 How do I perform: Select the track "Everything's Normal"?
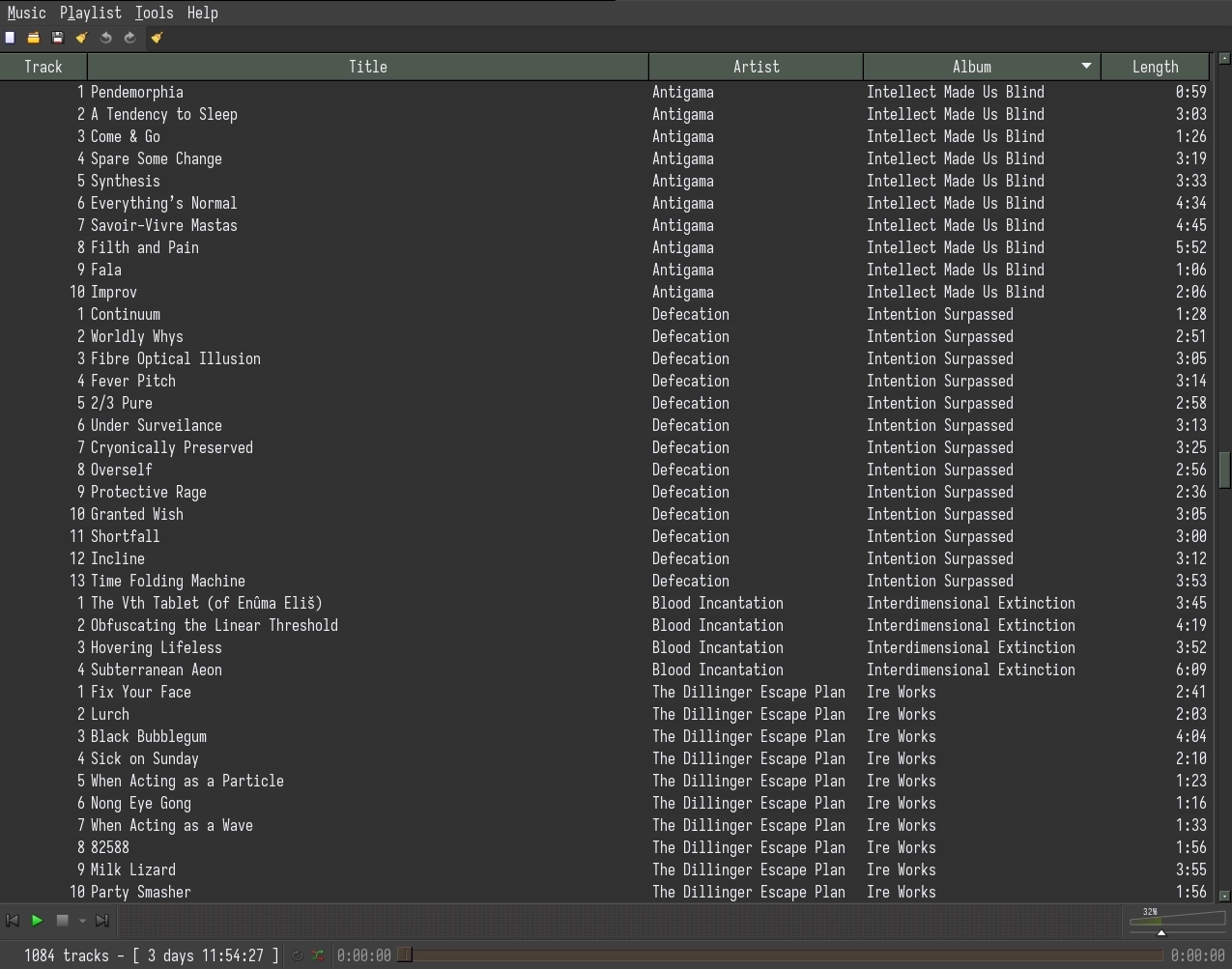[605, 203]
